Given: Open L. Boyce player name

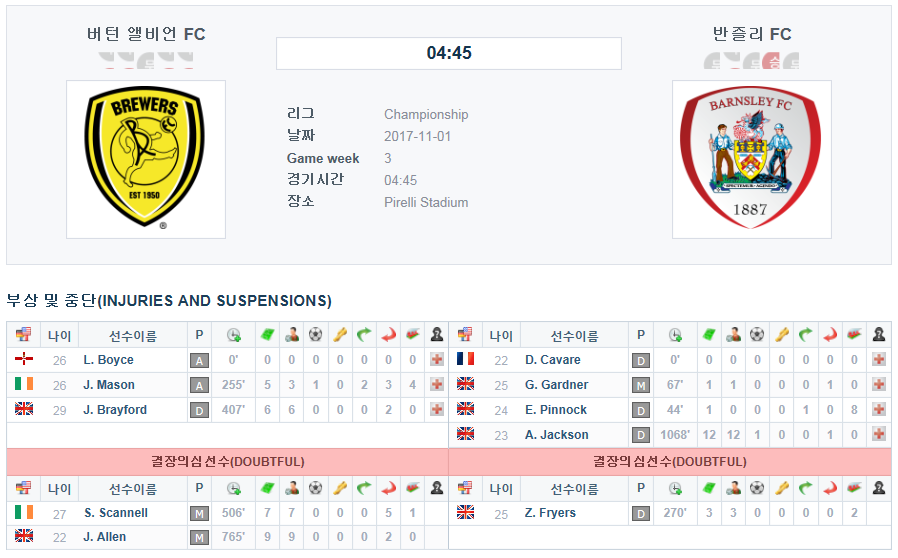Looking at the screenshot, I should (x=109, y=360).
